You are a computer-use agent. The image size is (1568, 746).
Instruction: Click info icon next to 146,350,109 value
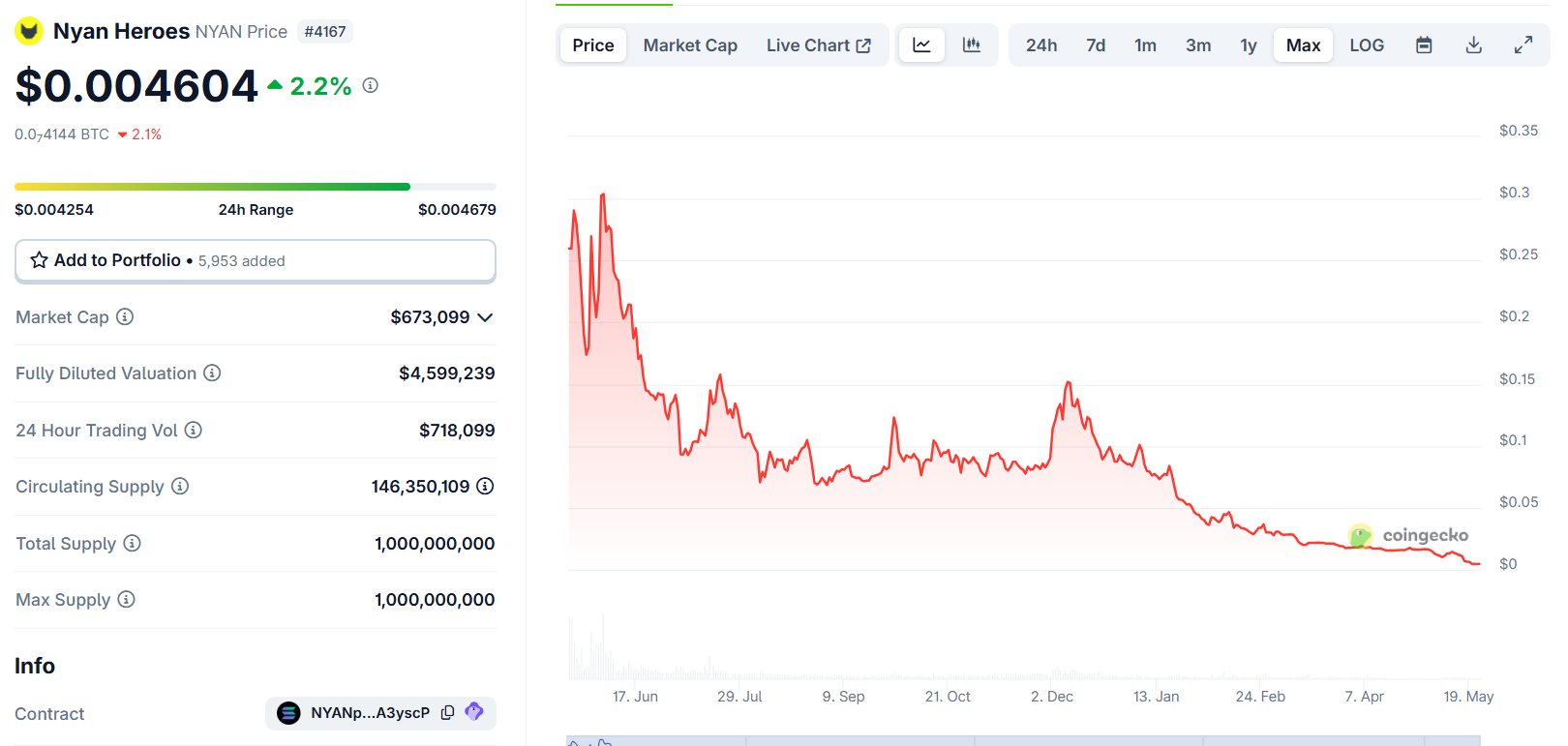(x=485, y=486)
